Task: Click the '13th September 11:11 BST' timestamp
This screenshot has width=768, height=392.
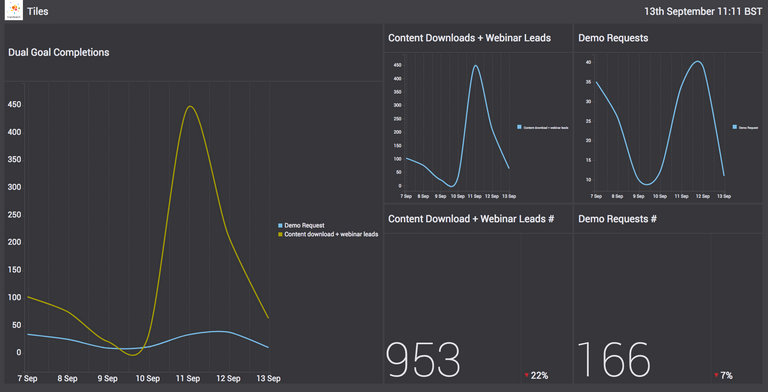Action: click(703, 12)
